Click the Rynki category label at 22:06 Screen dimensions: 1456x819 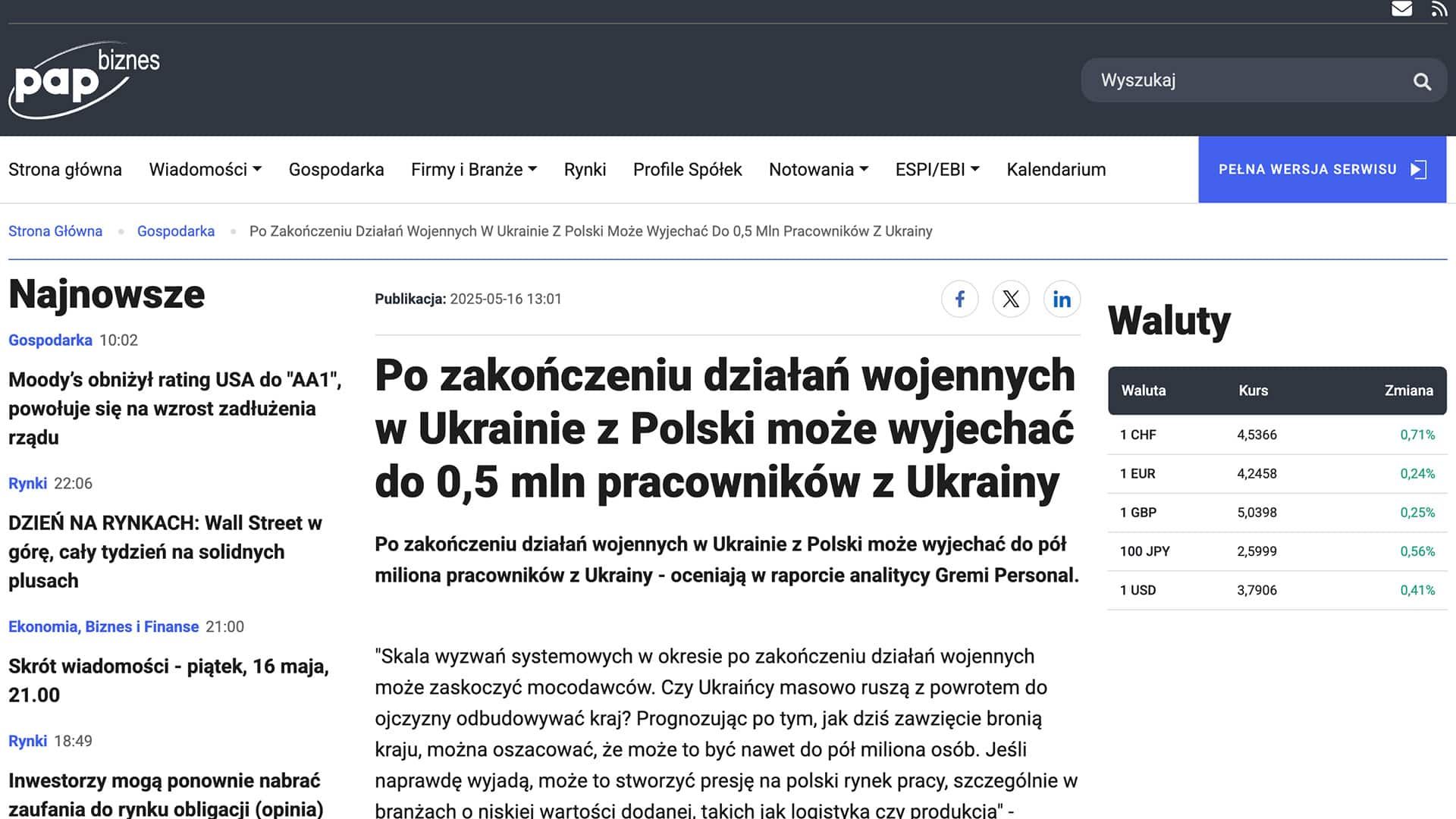[x=27, y=483]
